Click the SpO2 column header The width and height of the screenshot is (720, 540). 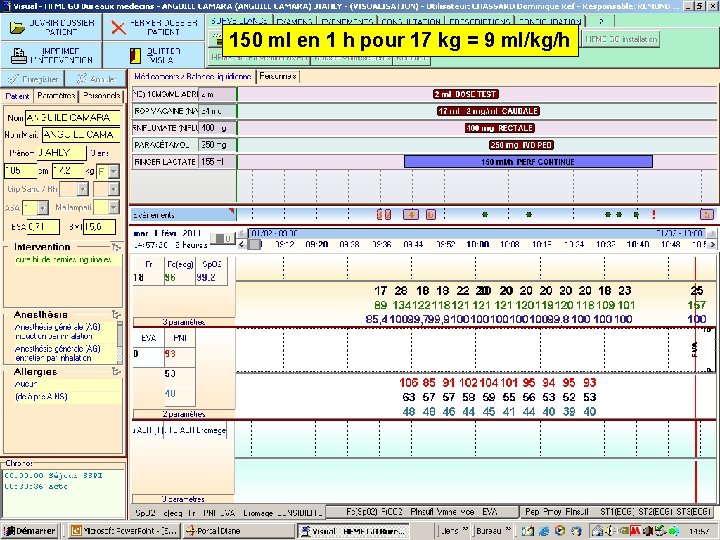click(212, 264)
